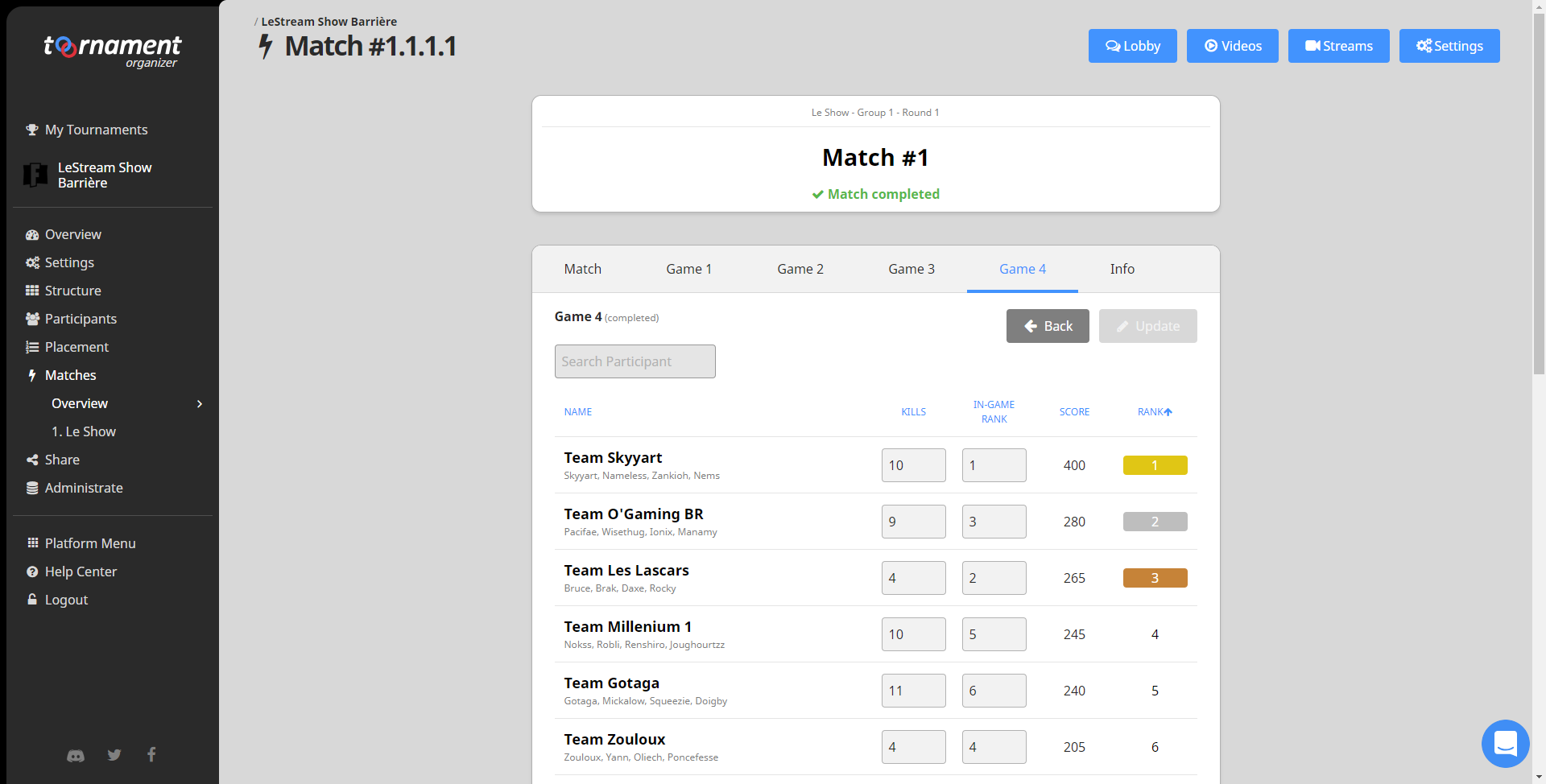
Task: Click the Back button
Action: point(1048,326)
